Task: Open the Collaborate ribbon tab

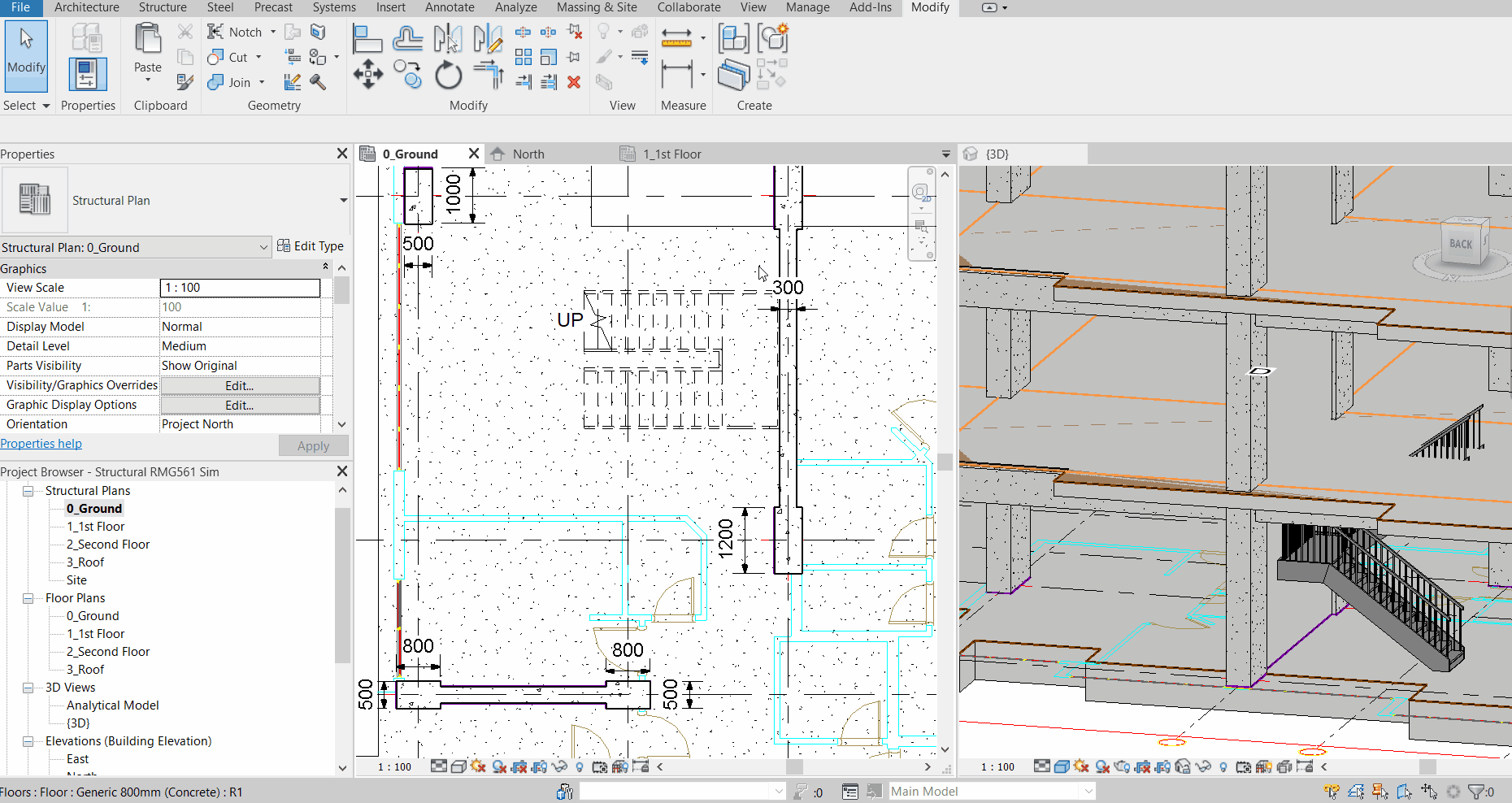Action: point(689,7)
